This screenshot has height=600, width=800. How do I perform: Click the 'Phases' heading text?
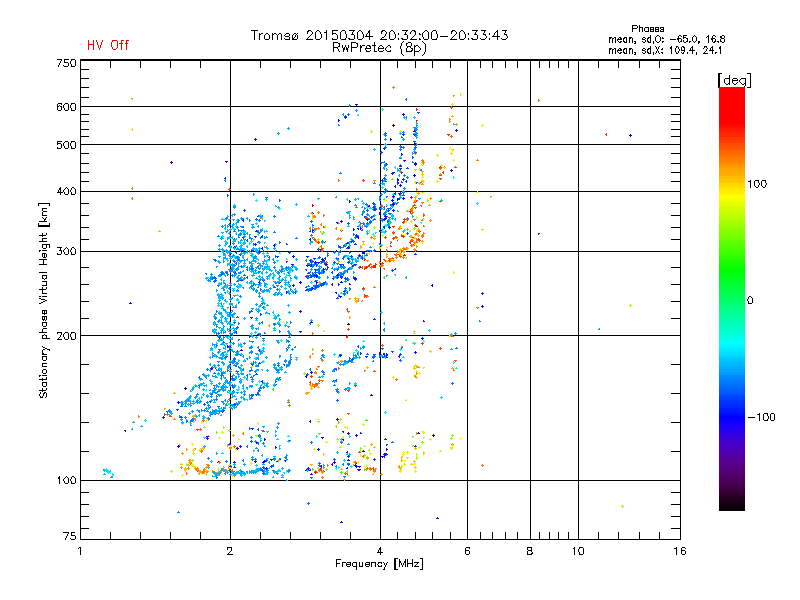pos(647,29)
